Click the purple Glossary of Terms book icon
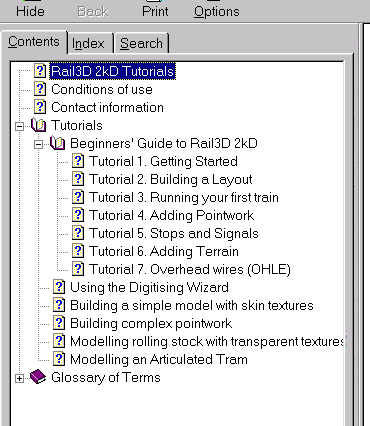The width and height of the screenshot is (370, 426). [38, 377]
